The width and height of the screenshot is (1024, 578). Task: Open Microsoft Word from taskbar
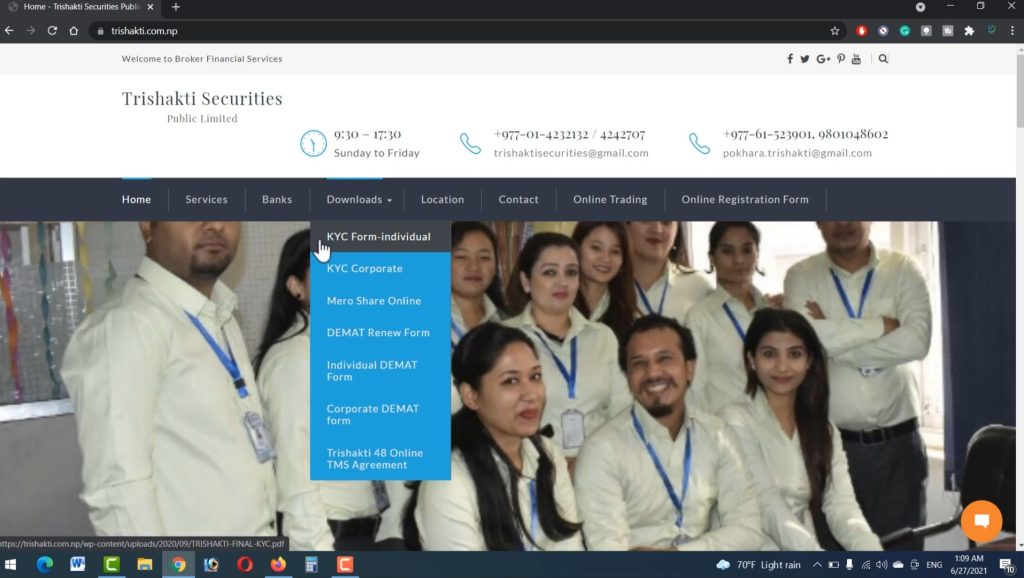click(78, 564)
